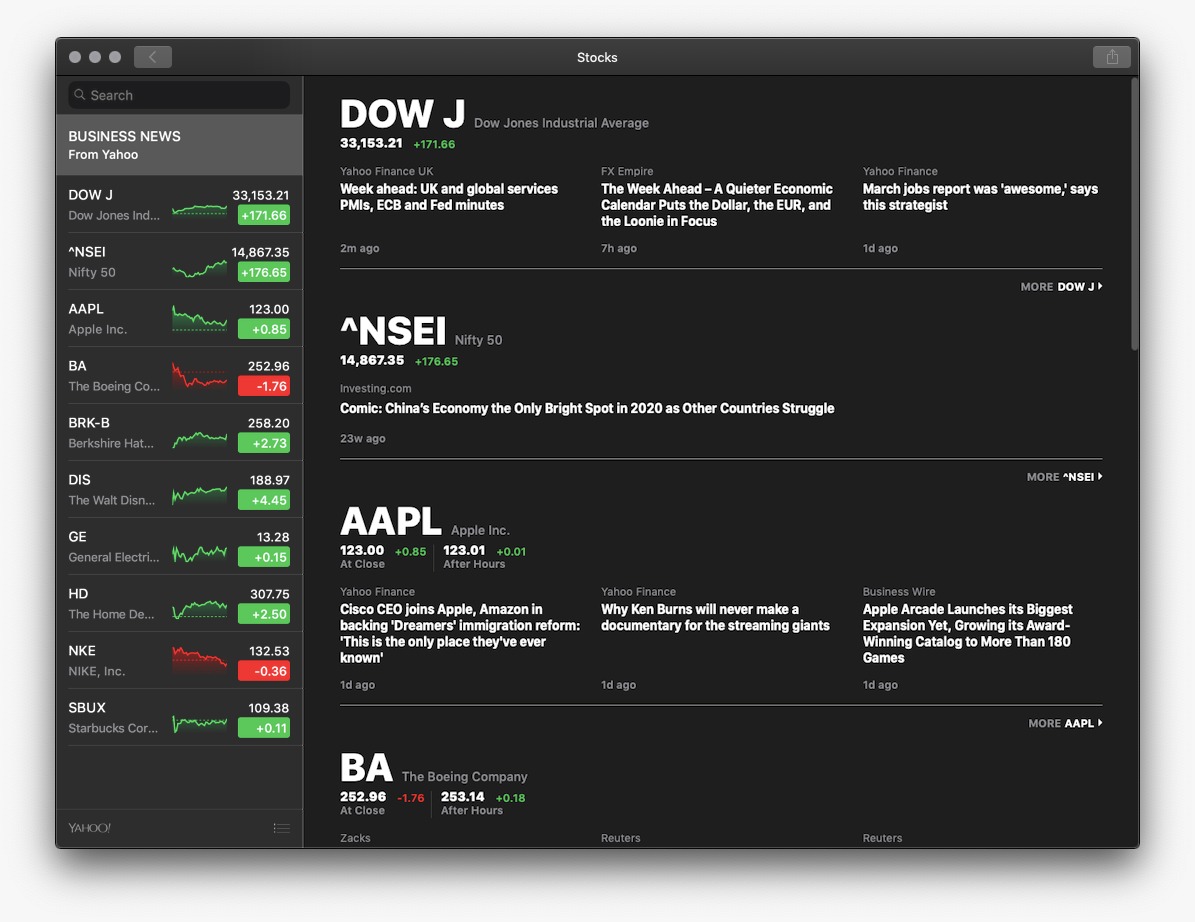Open Ken Burns documentary article
This screenshot has height=922, width=1195.
715,617
